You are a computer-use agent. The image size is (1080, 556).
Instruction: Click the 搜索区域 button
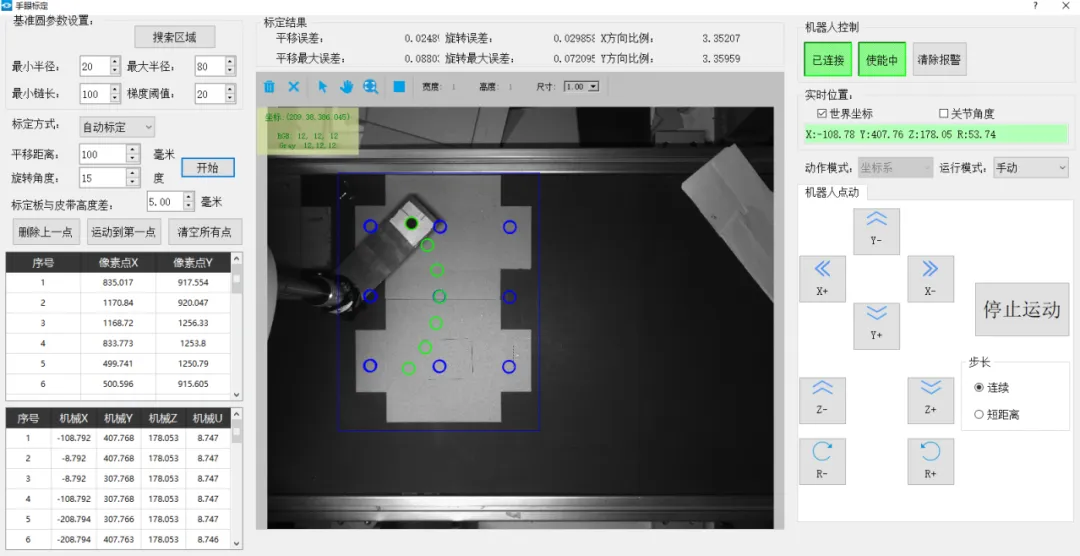tap(174, 36)
